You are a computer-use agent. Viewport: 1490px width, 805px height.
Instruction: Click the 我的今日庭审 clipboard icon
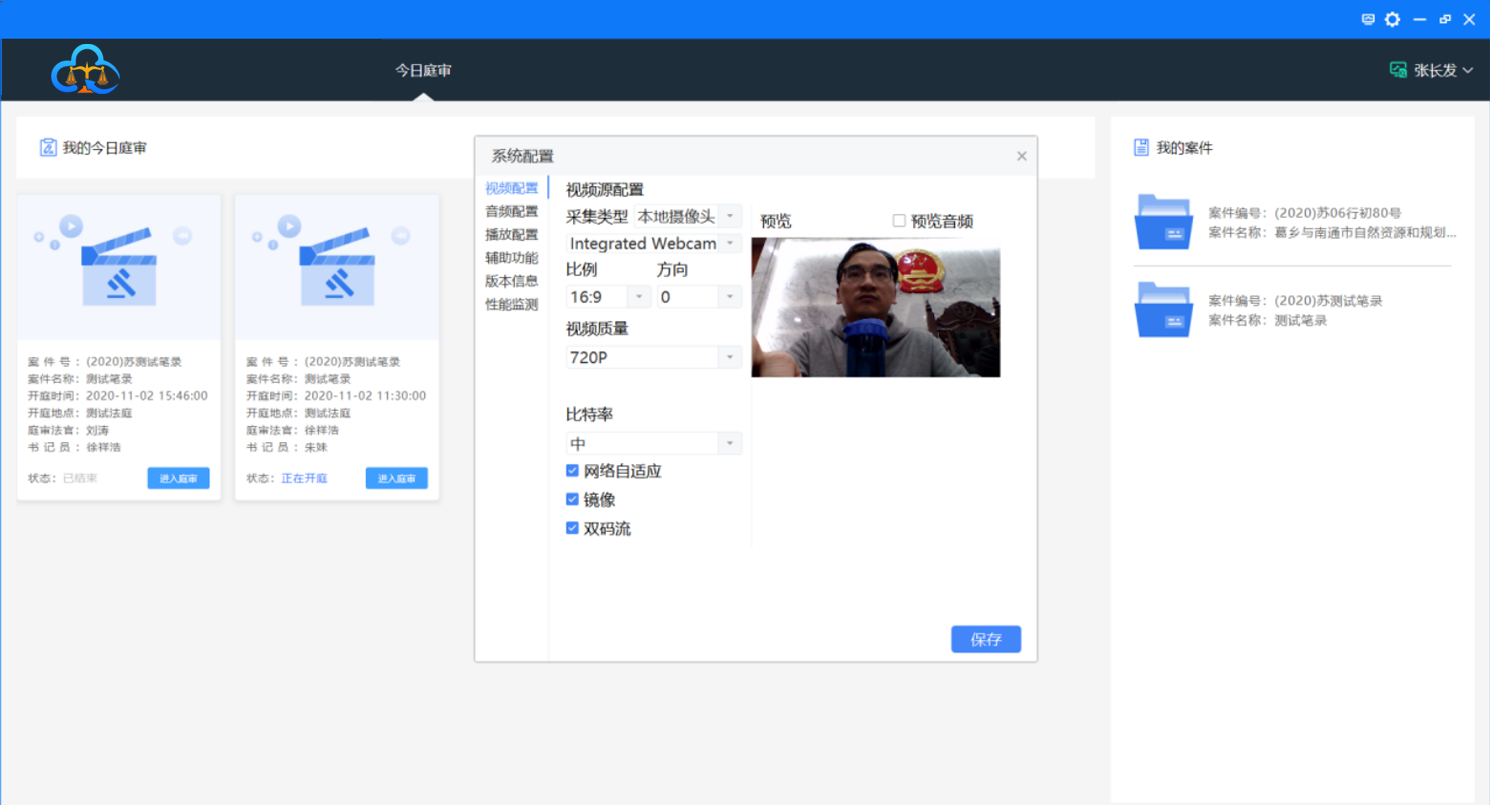point(48,148)
